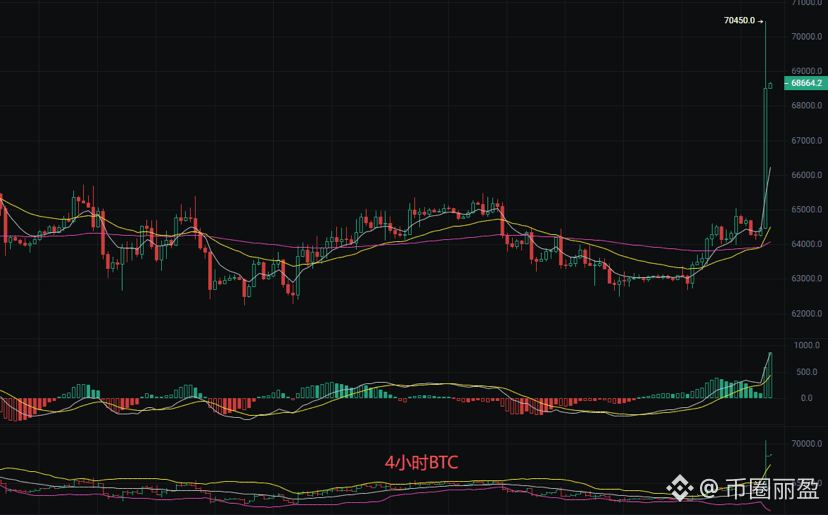Click the 66000.0 price axis label
828x515 pixels.
tap(806, 175)
